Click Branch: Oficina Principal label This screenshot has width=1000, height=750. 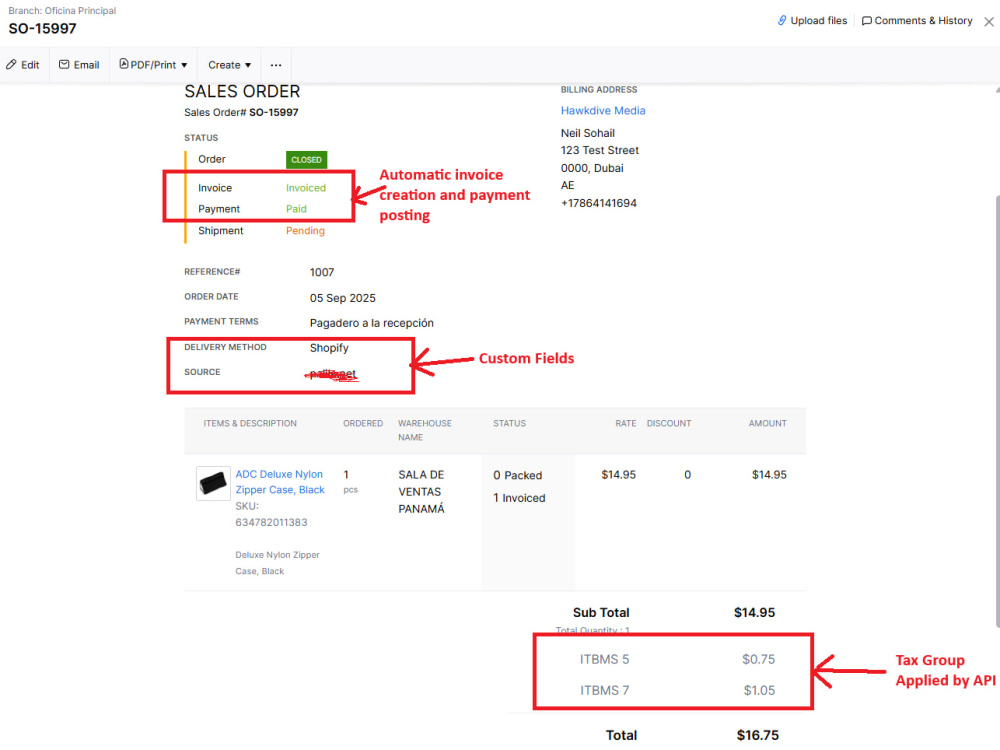(62, 10)
